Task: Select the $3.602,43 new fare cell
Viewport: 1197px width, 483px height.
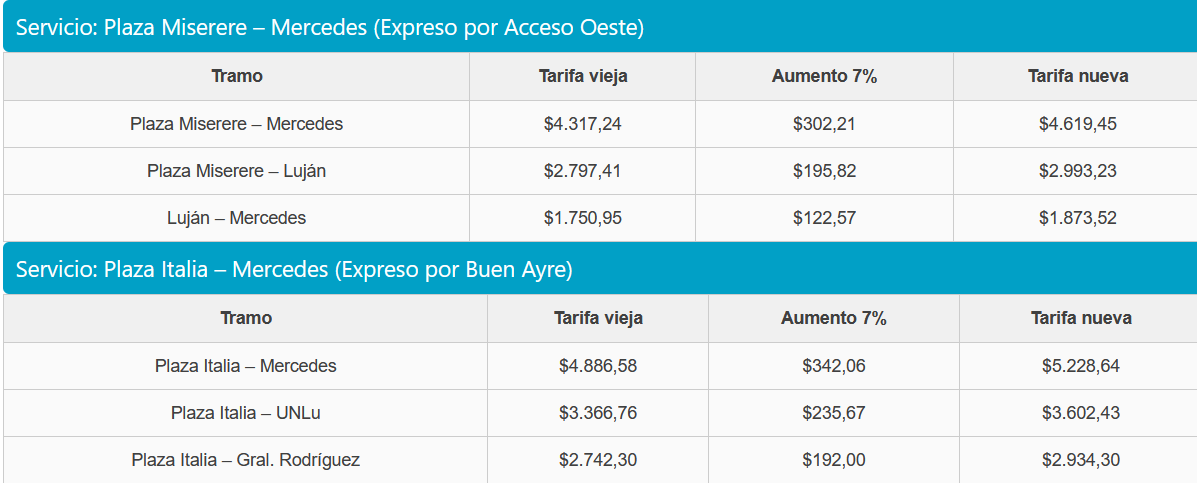Action: (x=1081, y=412)
